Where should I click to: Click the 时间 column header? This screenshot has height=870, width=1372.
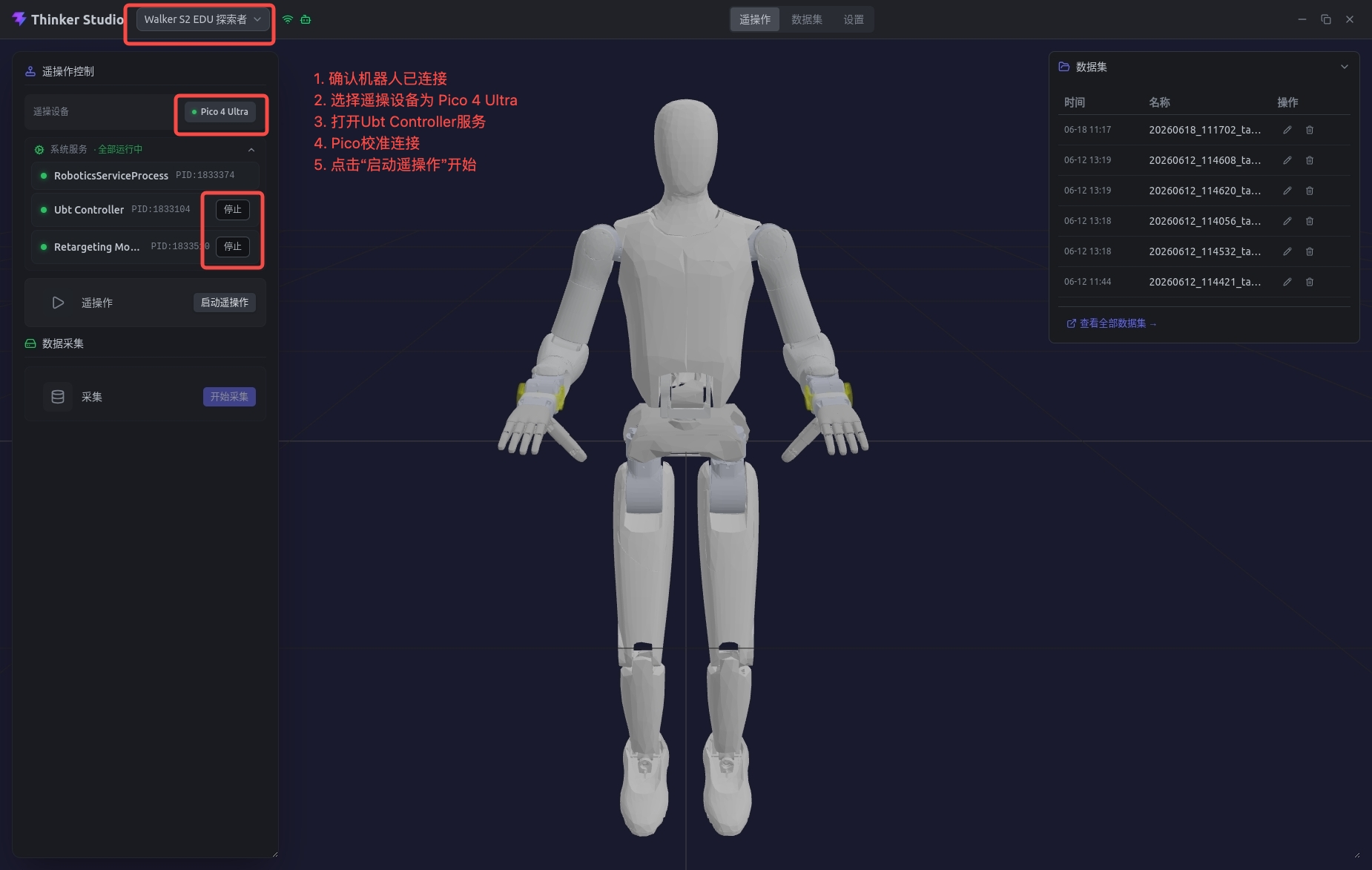click(x=1075, y=102)
